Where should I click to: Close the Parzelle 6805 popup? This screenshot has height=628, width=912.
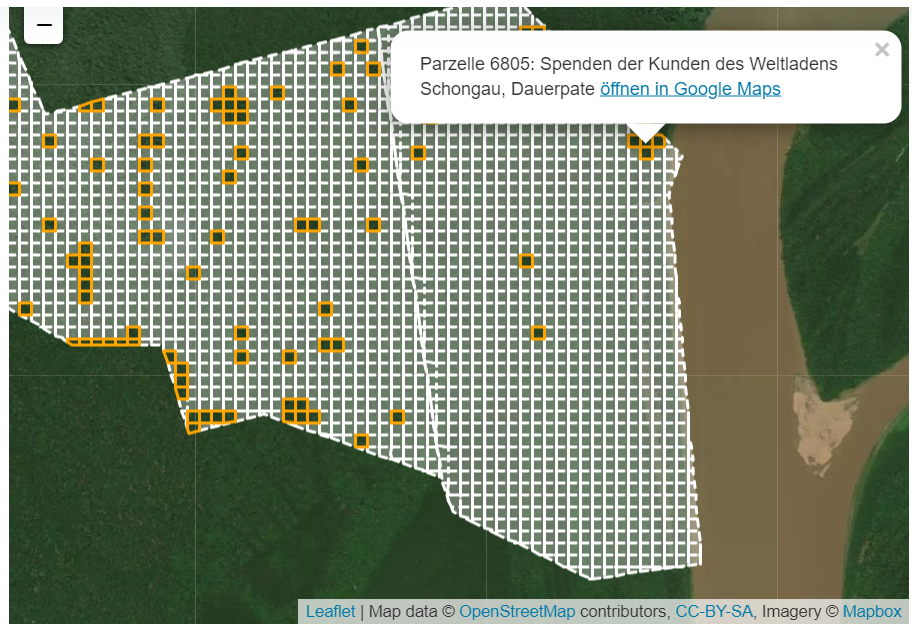click(x=881, y=50)
